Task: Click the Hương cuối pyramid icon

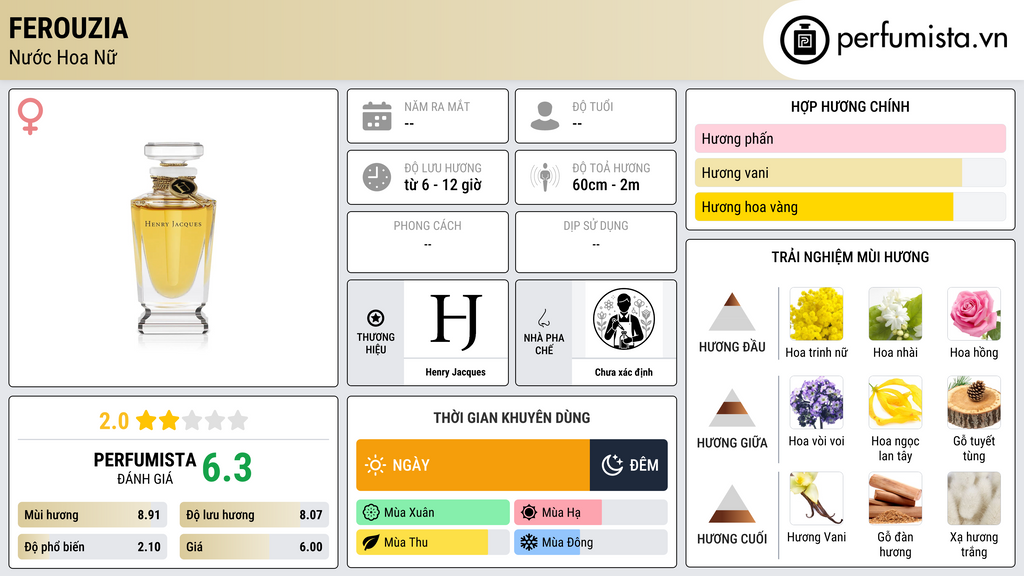Action: tap(732, 504)
